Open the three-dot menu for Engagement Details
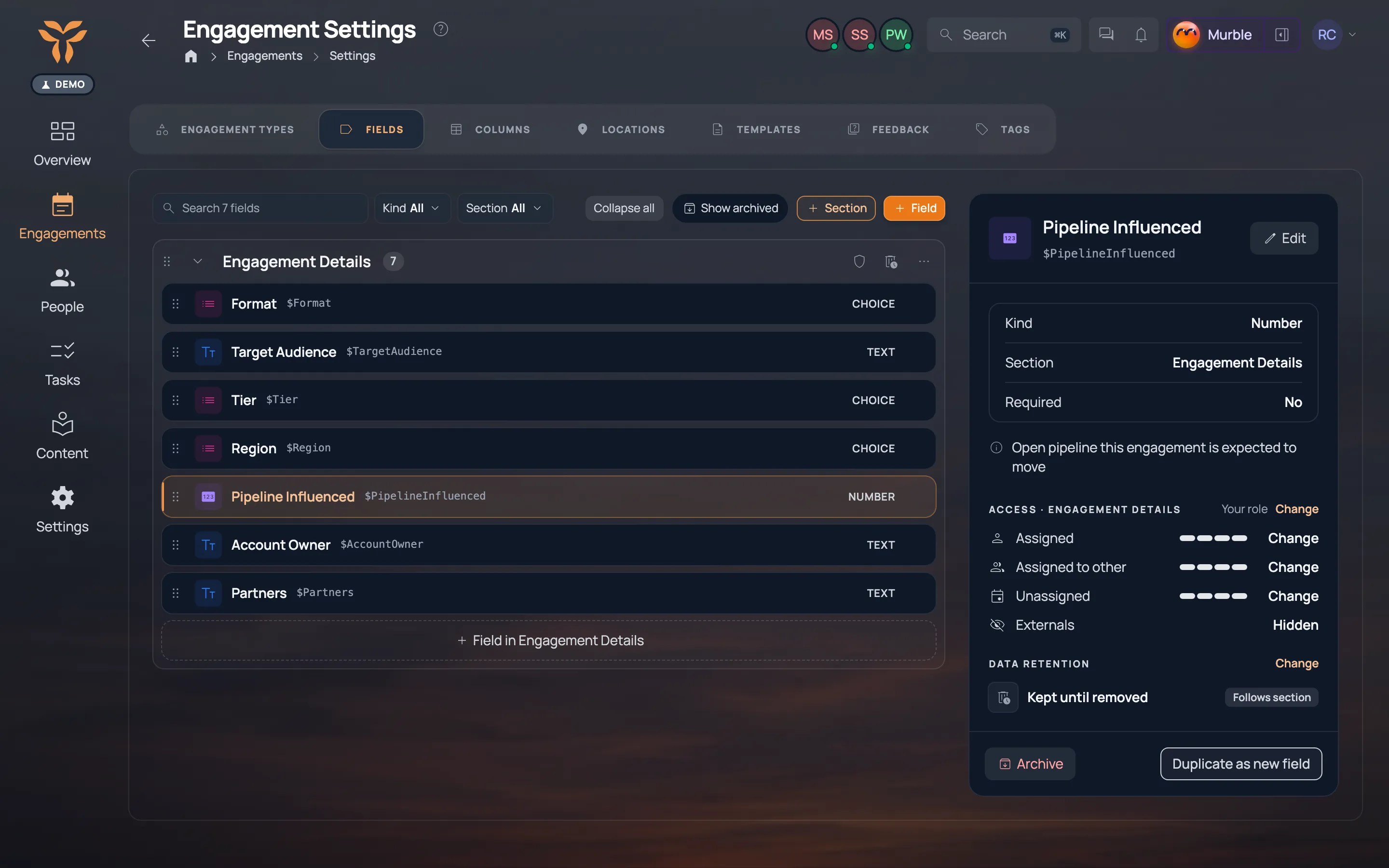The image size is (1389, 868). tap(924, 261)
